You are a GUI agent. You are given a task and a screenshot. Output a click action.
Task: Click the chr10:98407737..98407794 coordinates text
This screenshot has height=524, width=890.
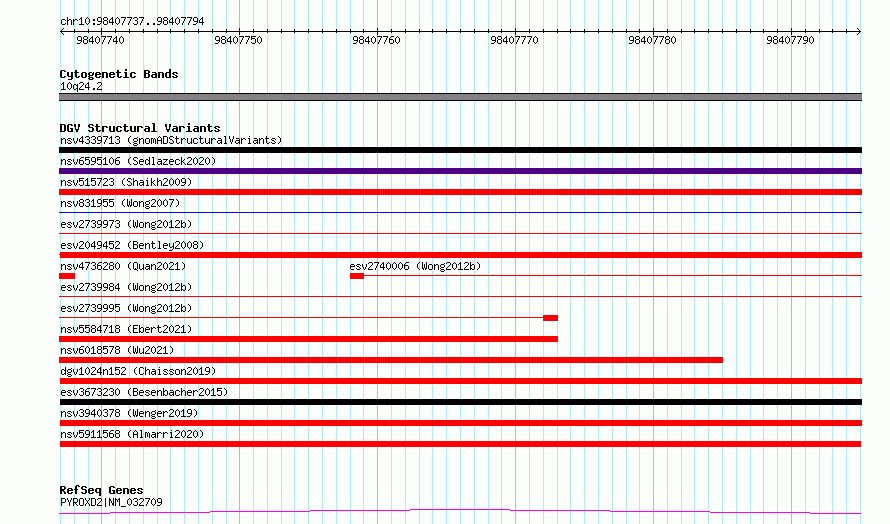132,22
